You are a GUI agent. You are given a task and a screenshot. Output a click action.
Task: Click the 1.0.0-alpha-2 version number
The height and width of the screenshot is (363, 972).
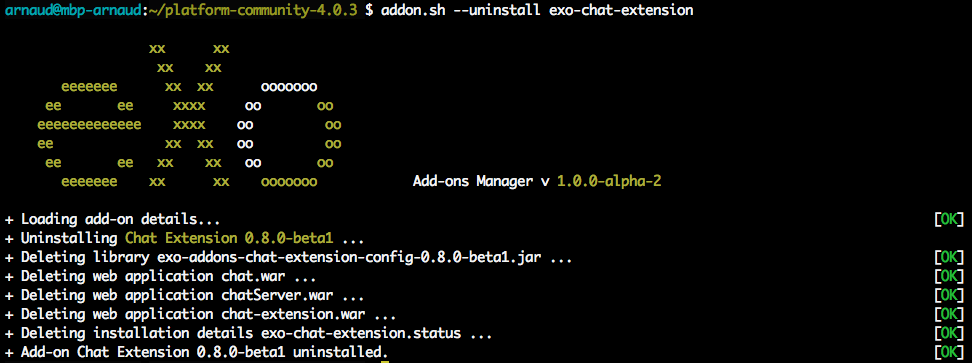pos(613,182)
